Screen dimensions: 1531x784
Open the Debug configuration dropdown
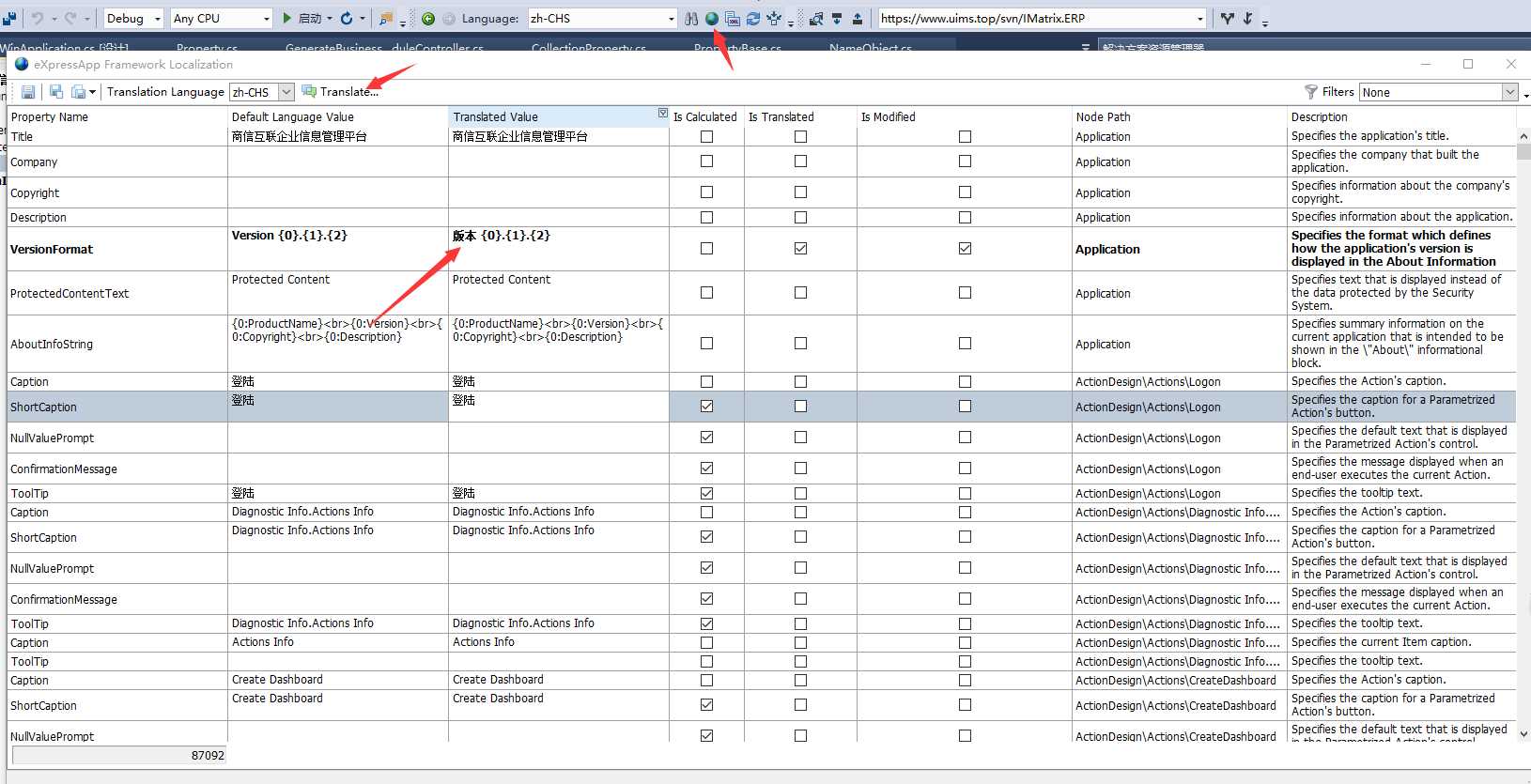click(x=157, y=18)
